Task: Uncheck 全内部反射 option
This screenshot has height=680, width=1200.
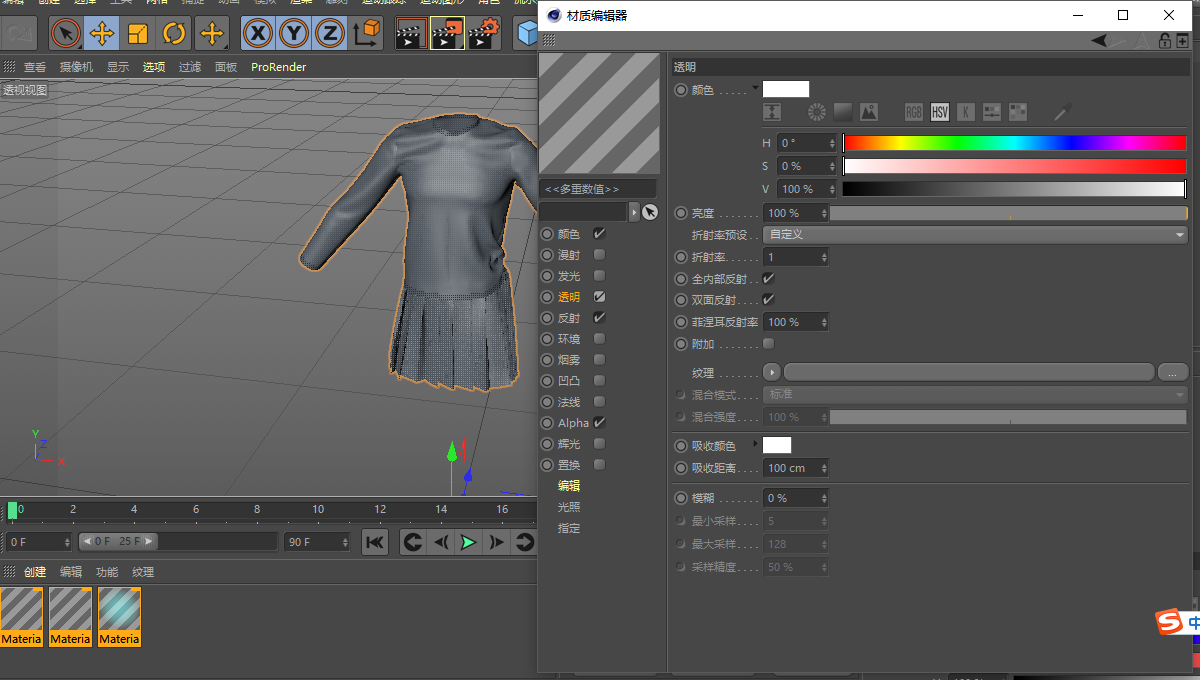Action: click(x=768, y=279)
